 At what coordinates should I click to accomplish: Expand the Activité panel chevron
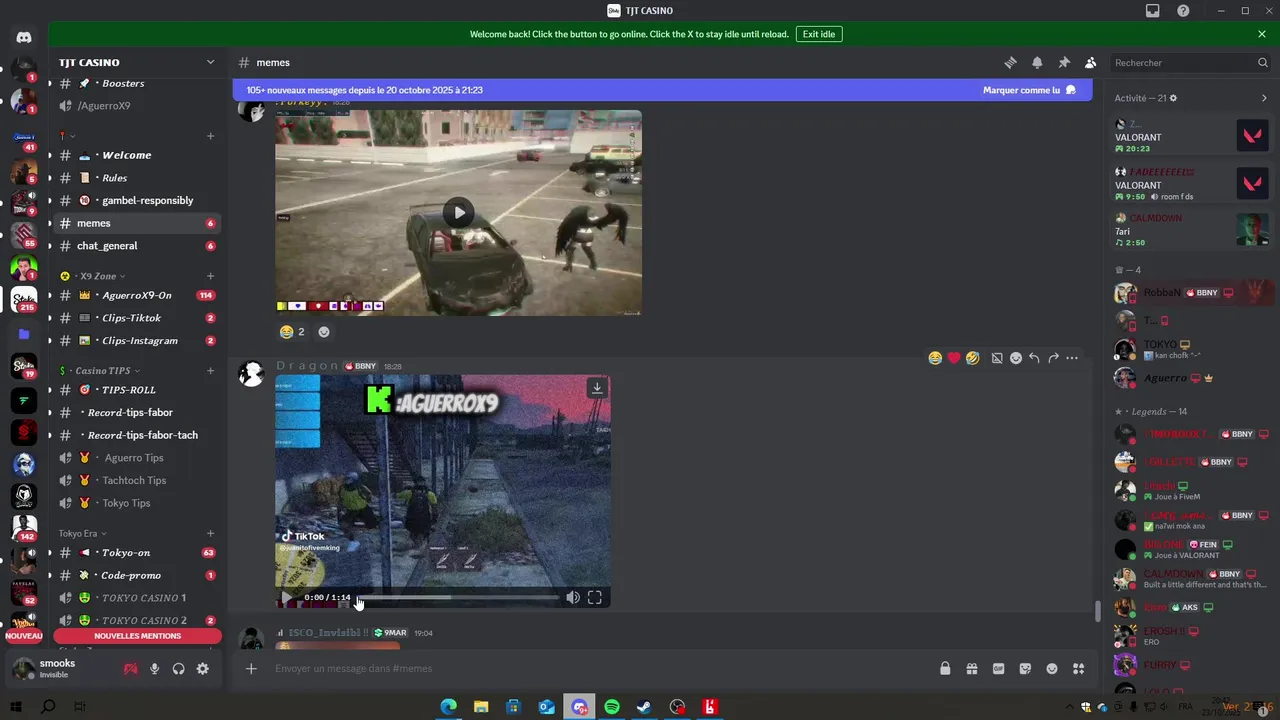click(1263, 98)
